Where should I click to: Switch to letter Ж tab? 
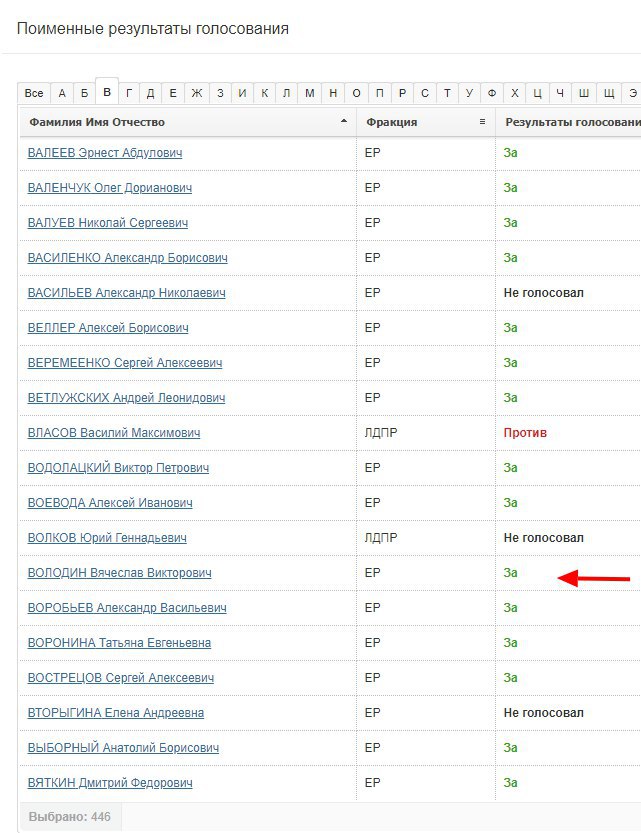pos(197,93)
